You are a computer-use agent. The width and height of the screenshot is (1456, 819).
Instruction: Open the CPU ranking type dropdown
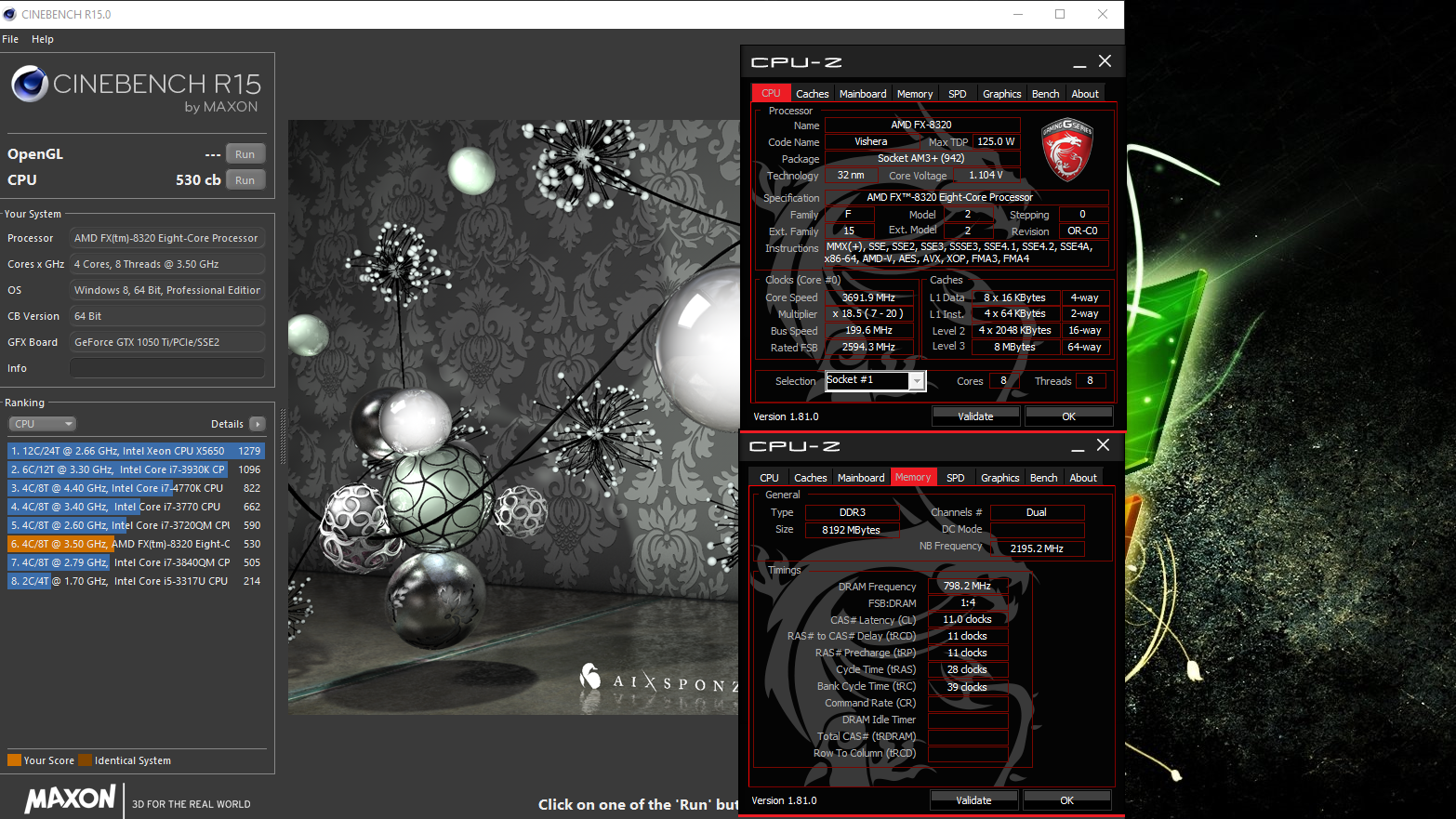(x=43, y=424)
